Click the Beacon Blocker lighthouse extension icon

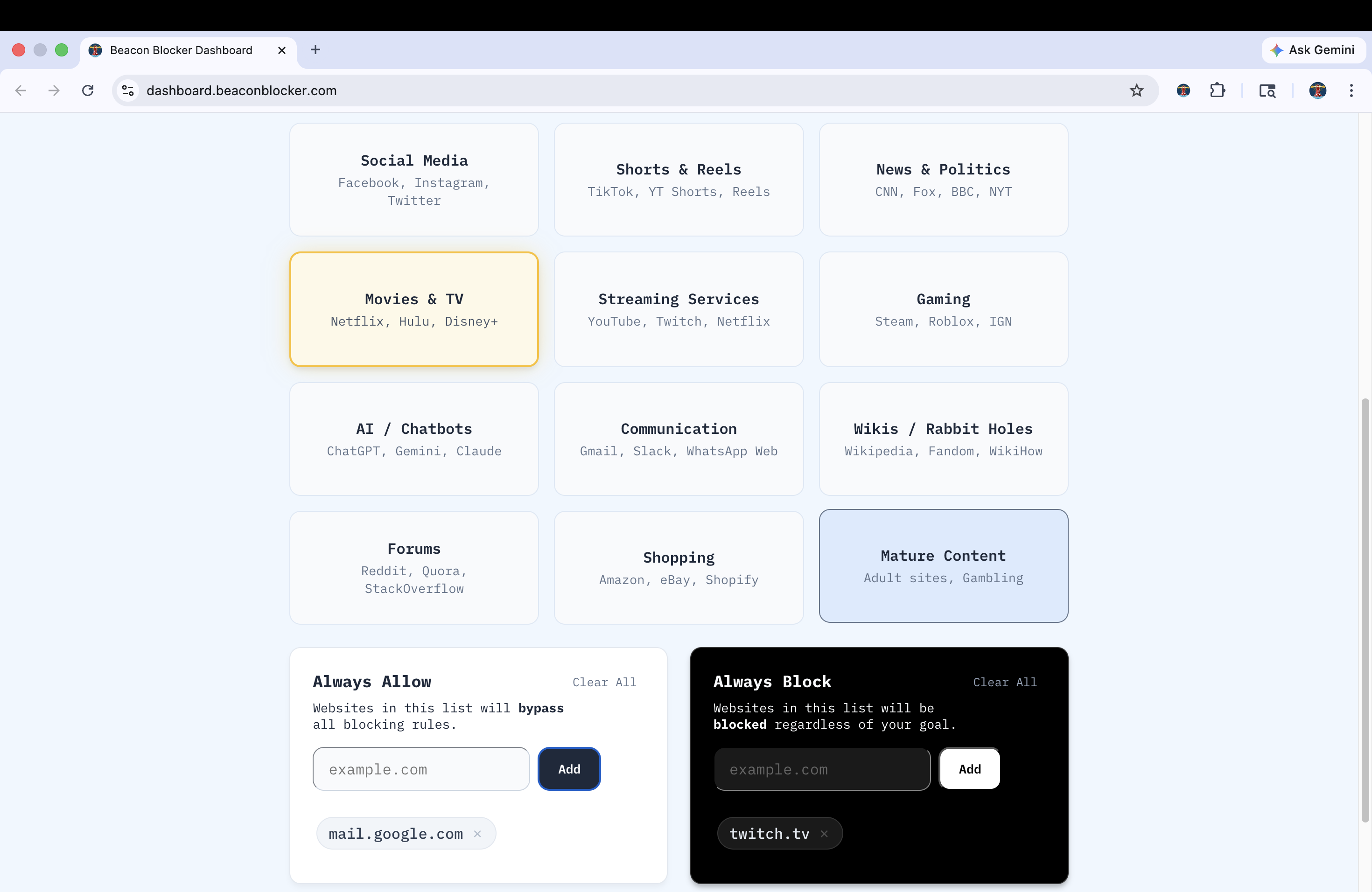pyautogui.click(x=1183, y=91)
